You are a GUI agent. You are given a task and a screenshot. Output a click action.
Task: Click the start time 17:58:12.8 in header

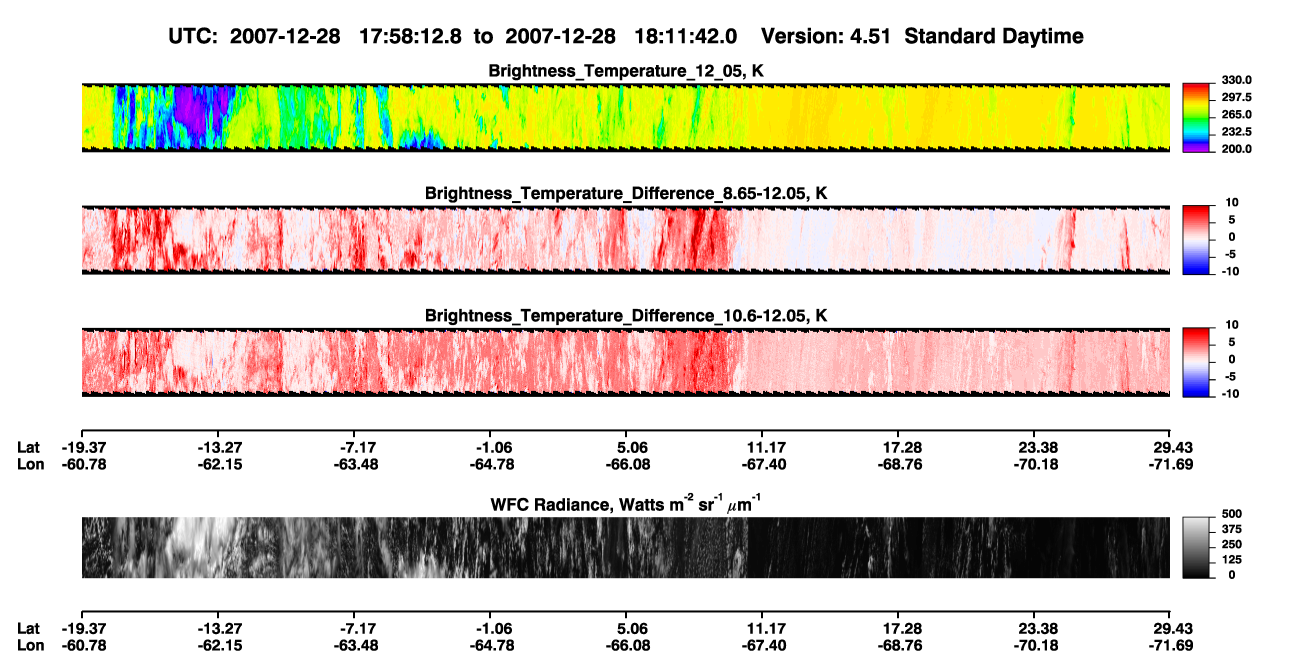(x=412, y=37)
